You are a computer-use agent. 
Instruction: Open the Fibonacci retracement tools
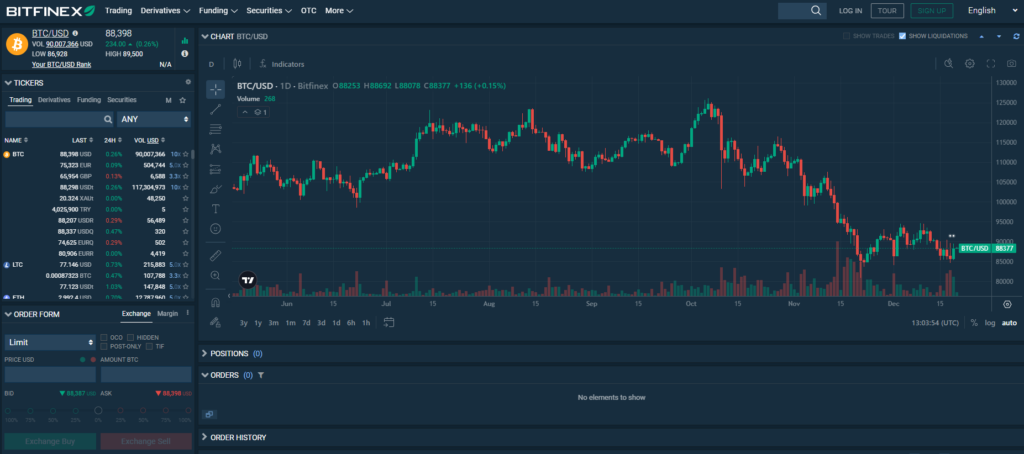point(216,129)
